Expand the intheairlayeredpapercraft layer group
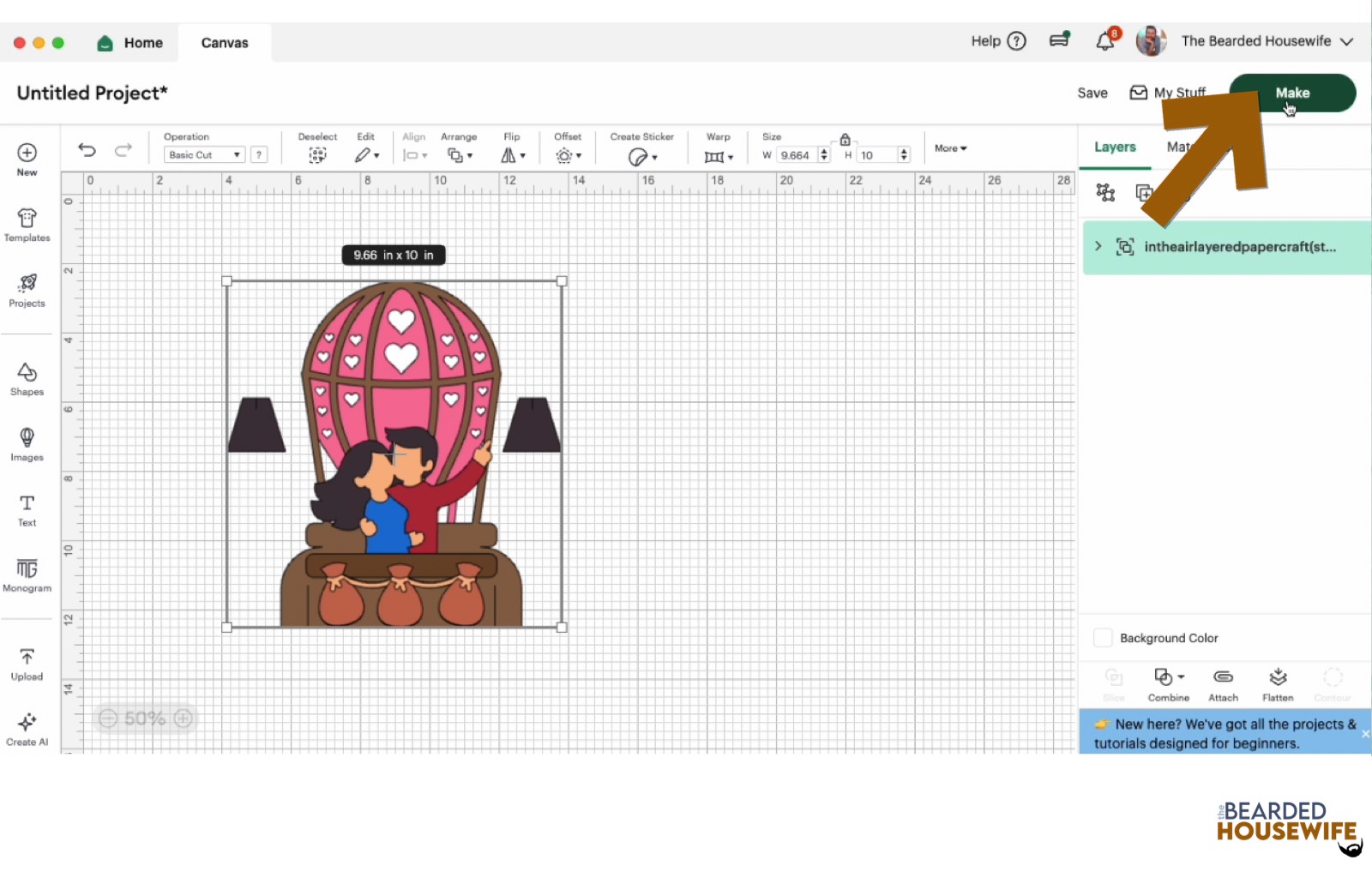 [1098, 247]
